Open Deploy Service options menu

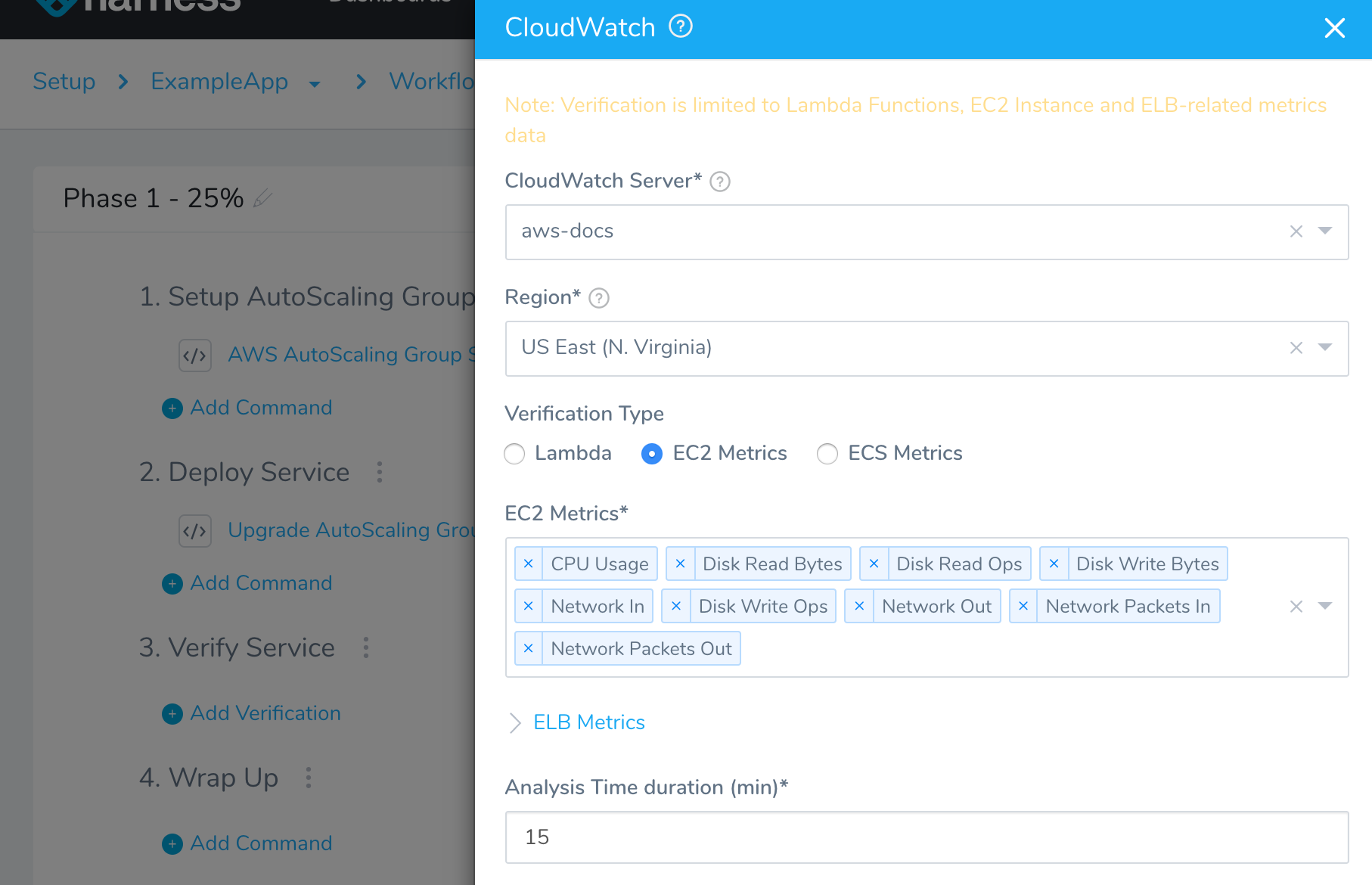[380, 473]
